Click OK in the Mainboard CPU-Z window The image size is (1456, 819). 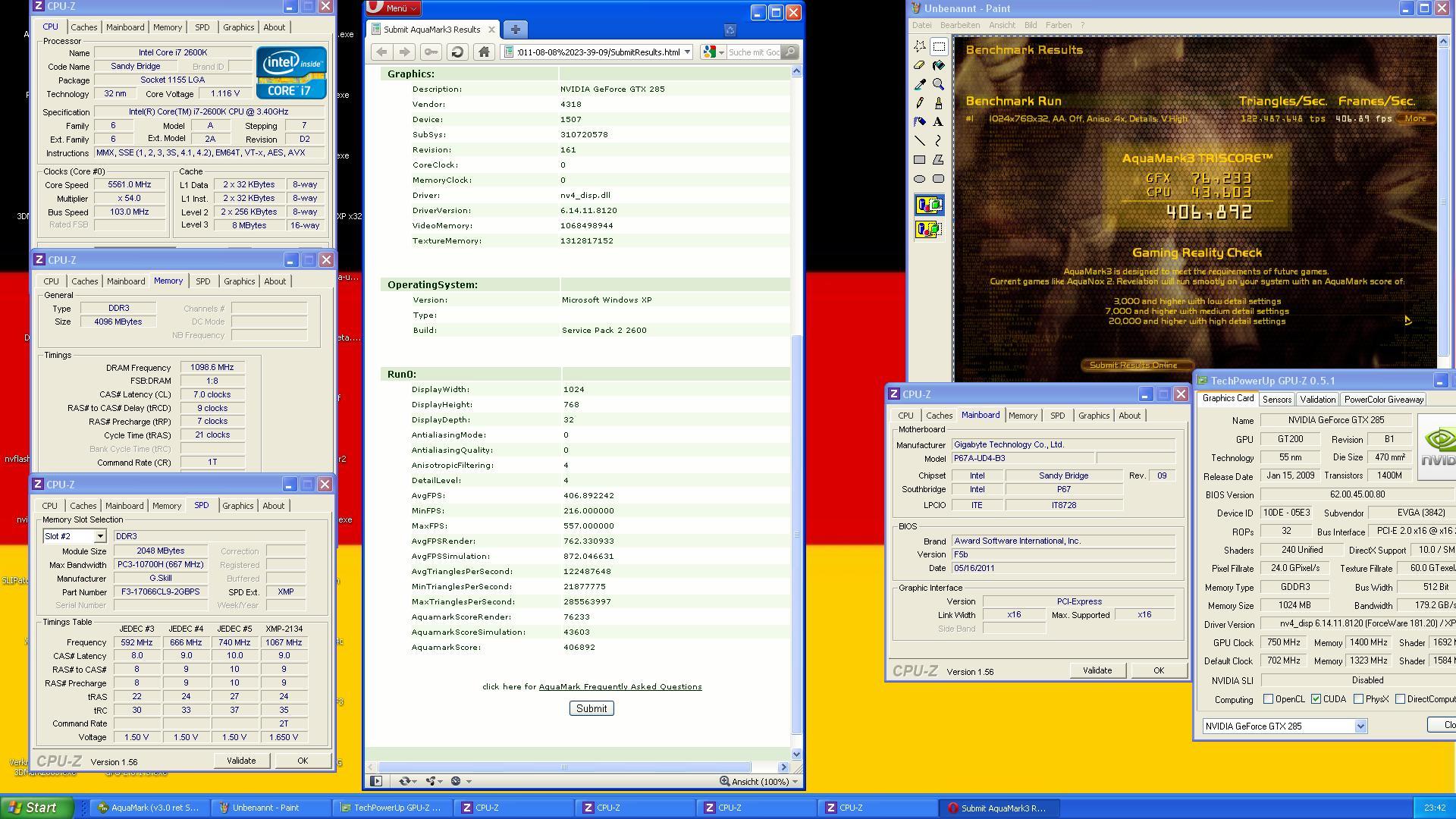[1159, 670]
